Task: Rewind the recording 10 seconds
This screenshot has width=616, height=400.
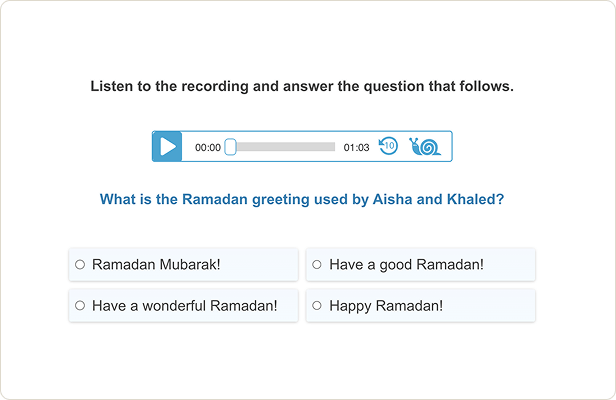Action: [x=389, y=147]
